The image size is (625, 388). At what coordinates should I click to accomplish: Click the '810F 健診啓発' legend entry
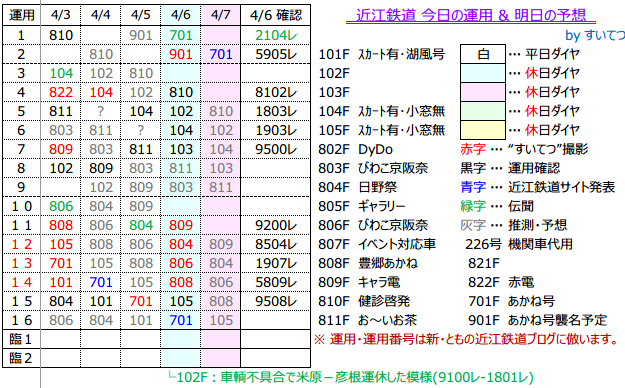coord(364,301)
